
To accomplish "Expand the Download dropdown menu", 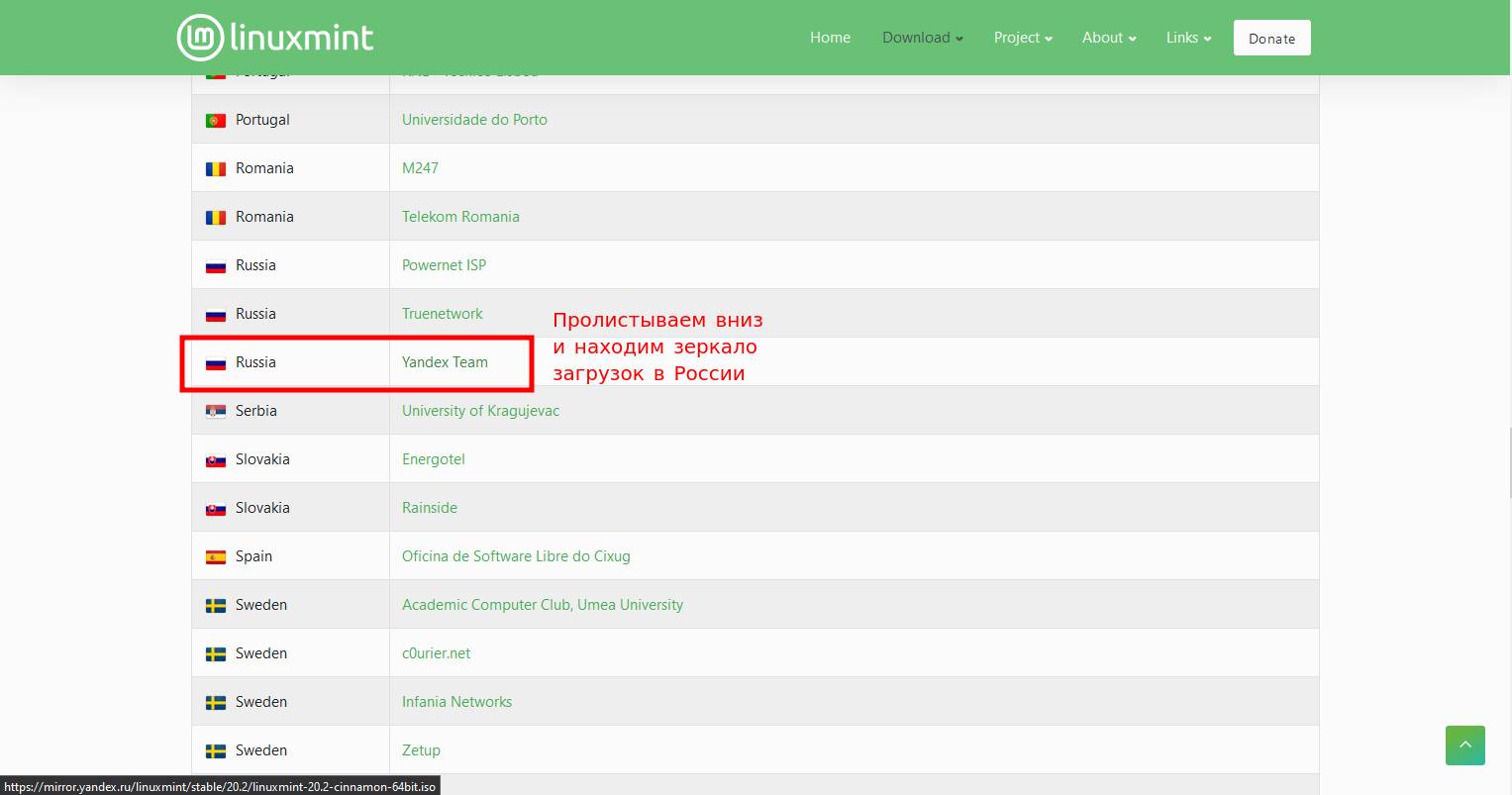I will [922, 38].
